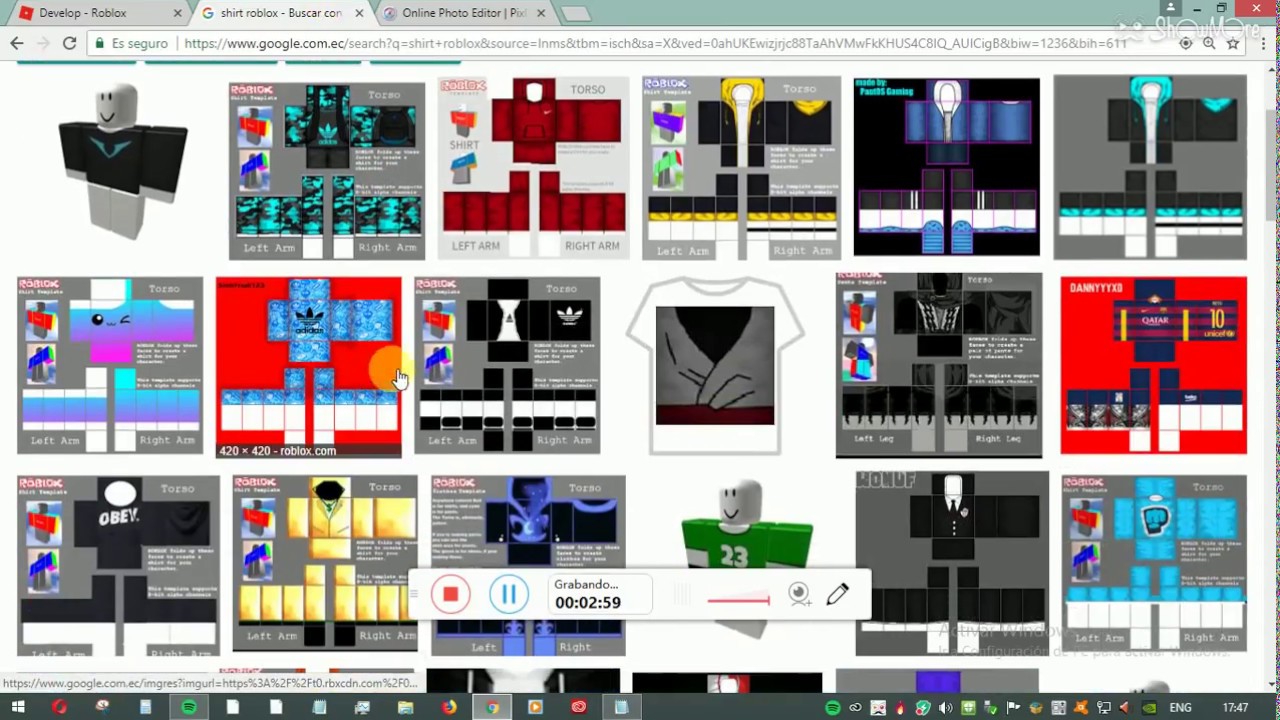Open a new browser tab
The image size is (1280, 720).
pyautogui.click(x=575, y=14)
